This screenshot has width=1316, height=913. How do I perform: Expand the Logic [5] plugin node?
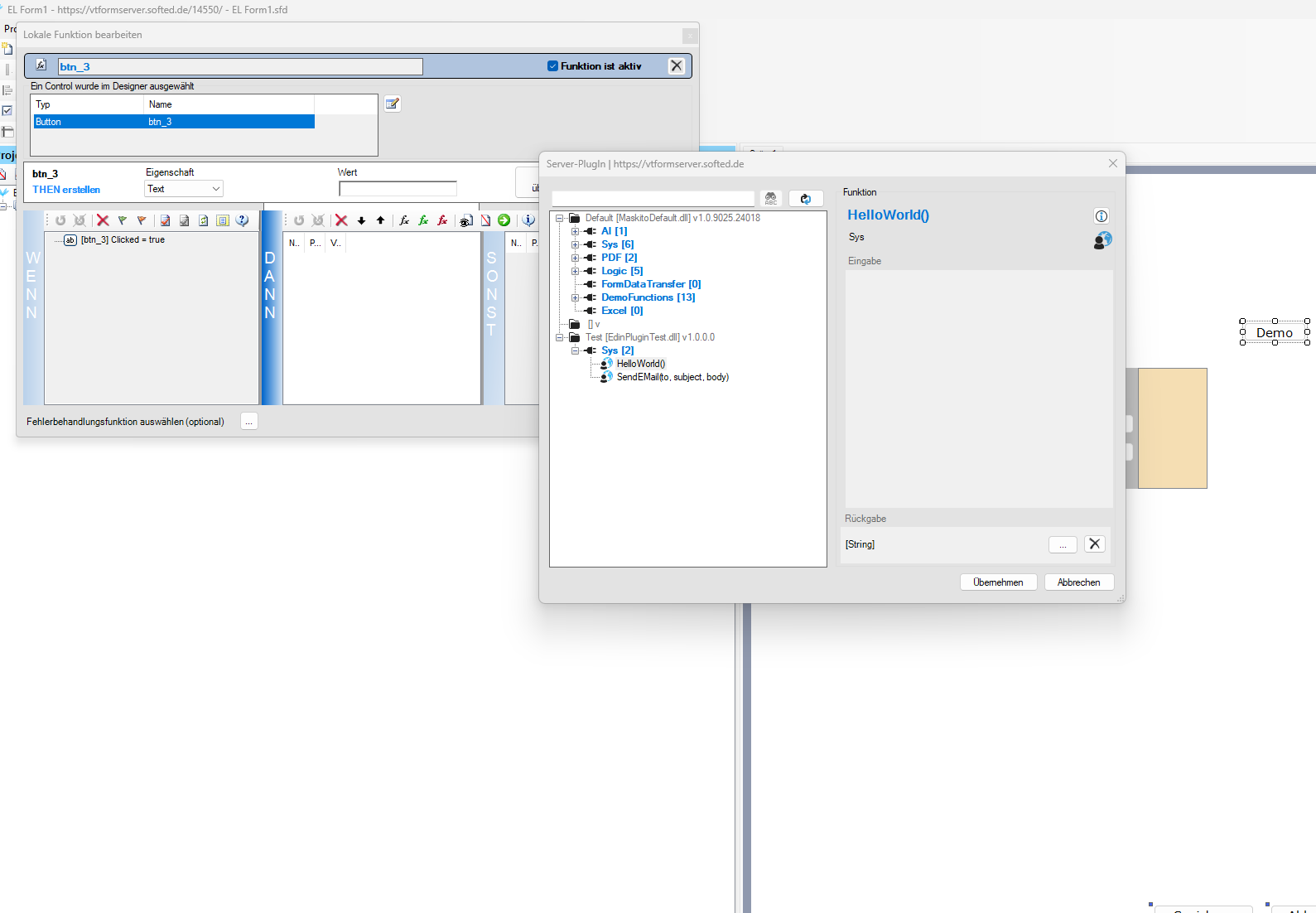coord(575,271)
